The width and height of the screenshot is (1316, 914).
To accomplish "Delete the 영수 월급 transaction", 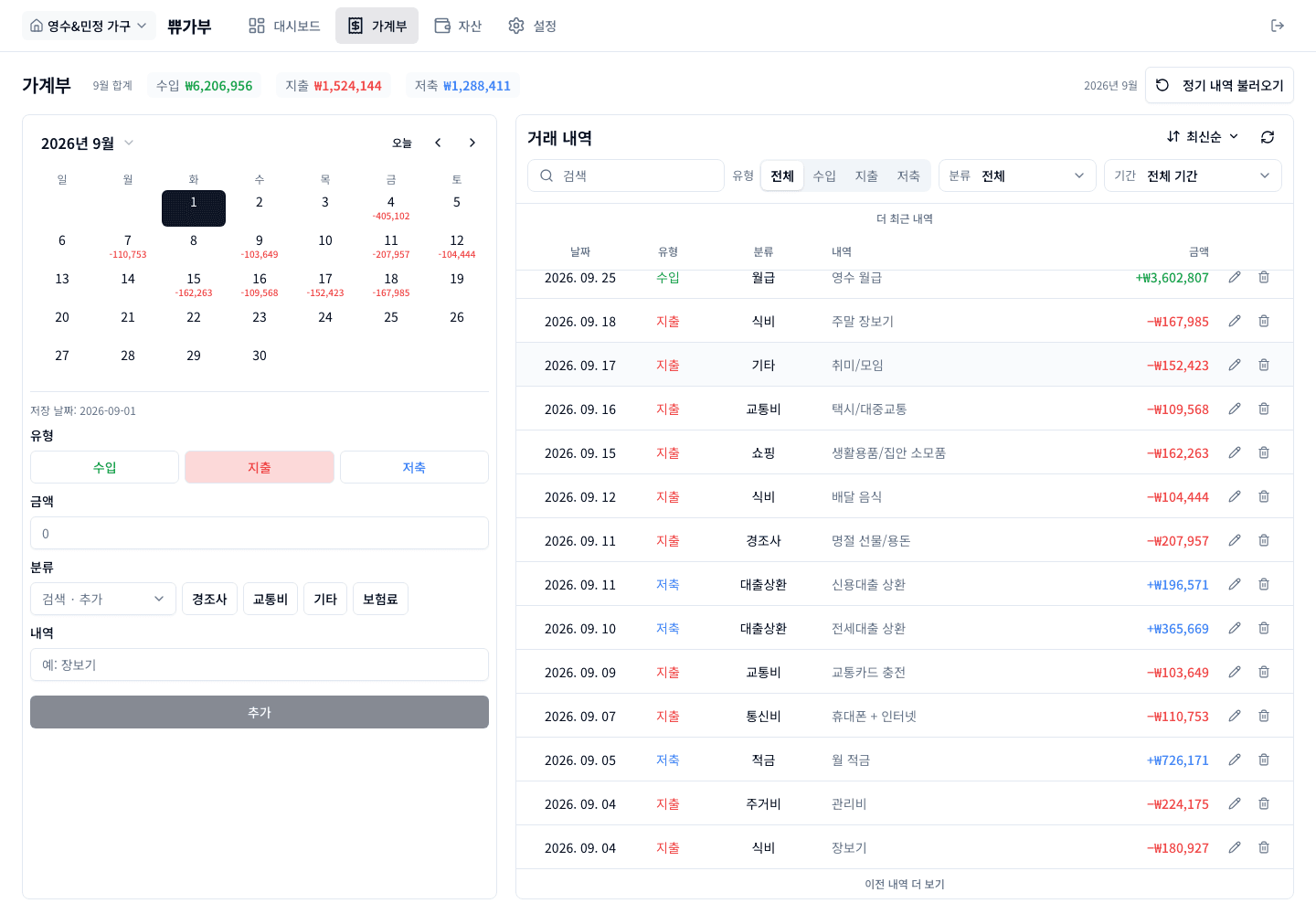I will pyautogui.click(x=1264, y=277).
